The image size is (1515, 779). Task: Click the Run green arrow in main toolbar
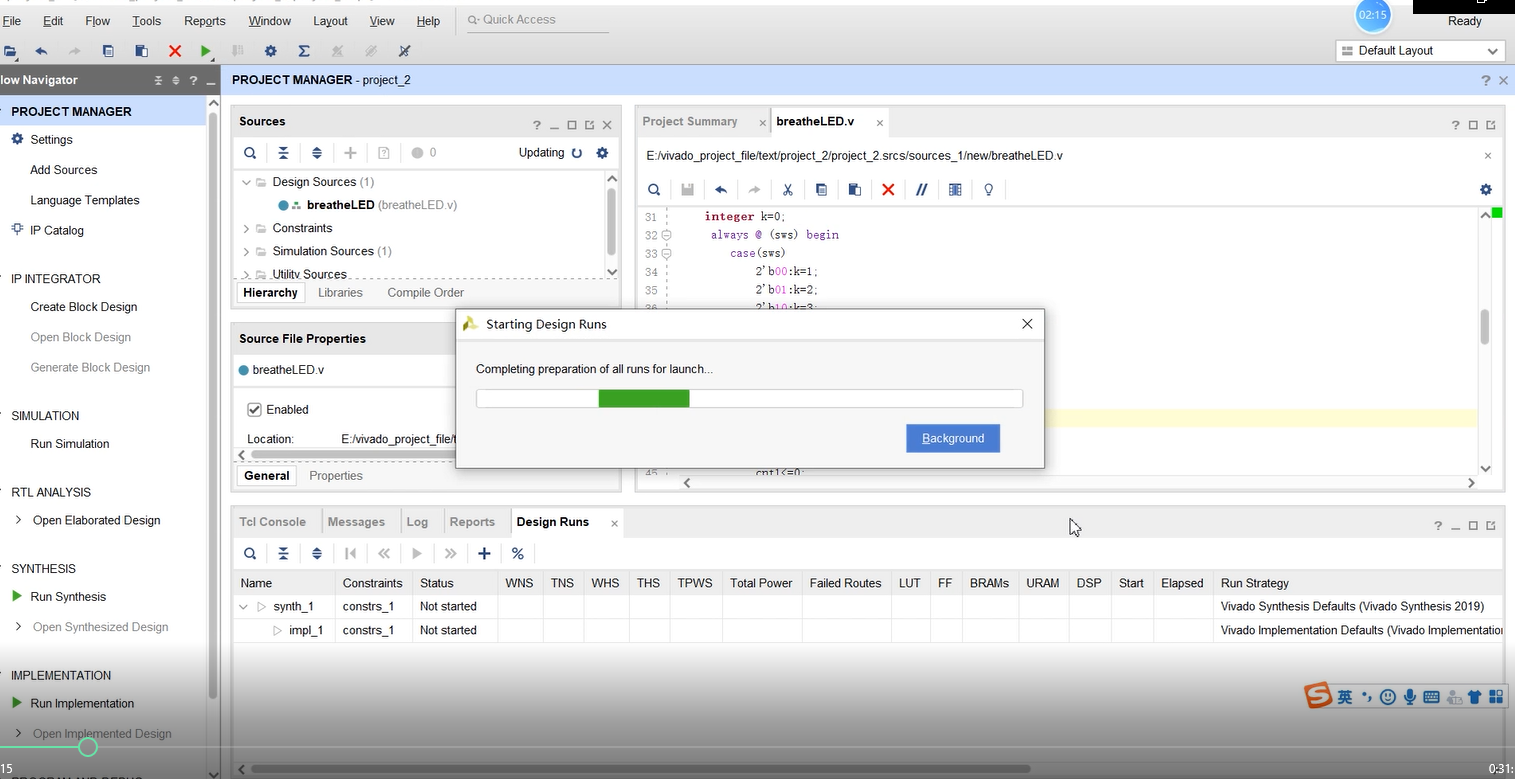click(x=206, y=51)
